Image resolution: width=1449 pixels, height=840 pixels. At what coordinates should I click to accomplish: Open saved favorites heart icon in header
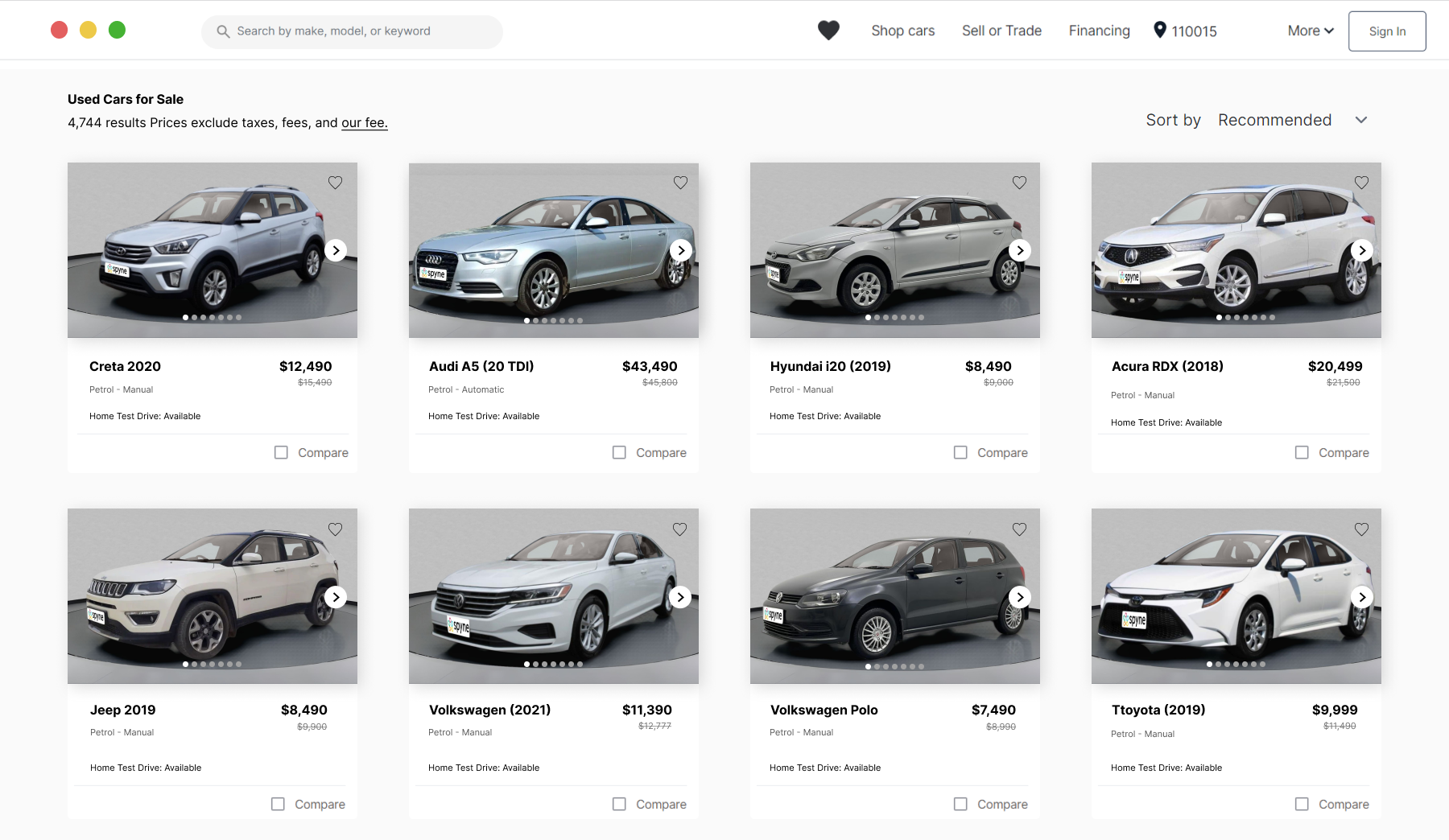point(828,31)
